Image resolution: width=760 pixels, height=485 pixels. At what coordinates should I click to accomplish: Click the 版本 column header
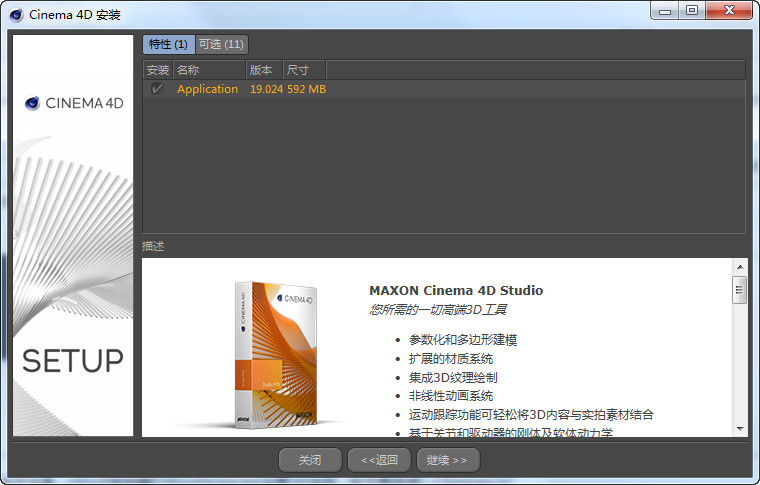(x=264, y=70)
